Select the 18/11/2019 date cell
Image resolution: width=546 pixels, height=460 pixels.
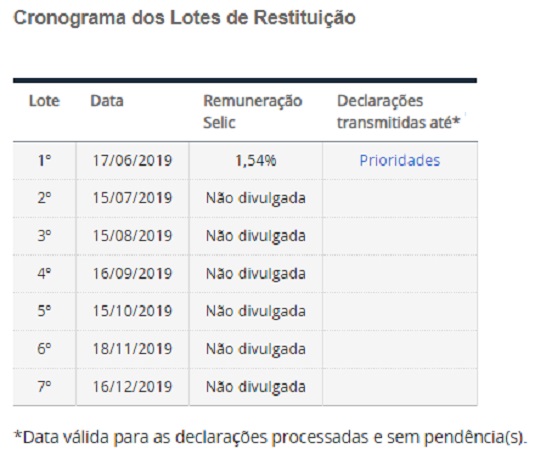[132, 349]
